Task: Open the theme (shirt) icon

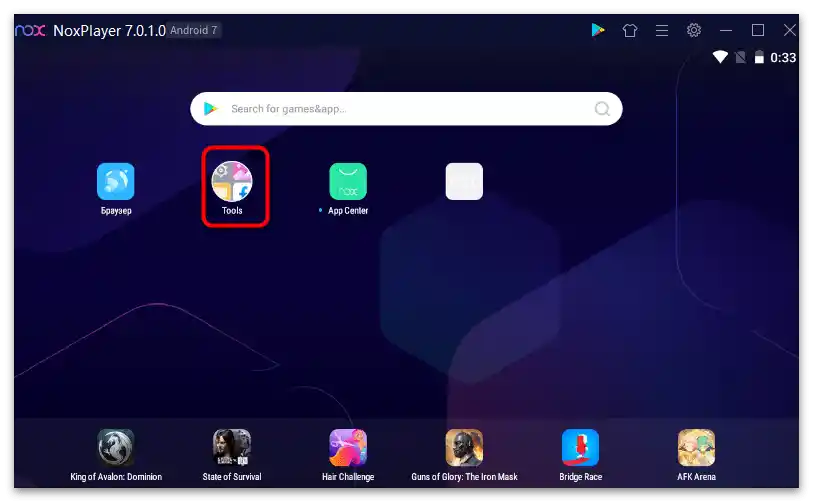Action: coord(630,31)
